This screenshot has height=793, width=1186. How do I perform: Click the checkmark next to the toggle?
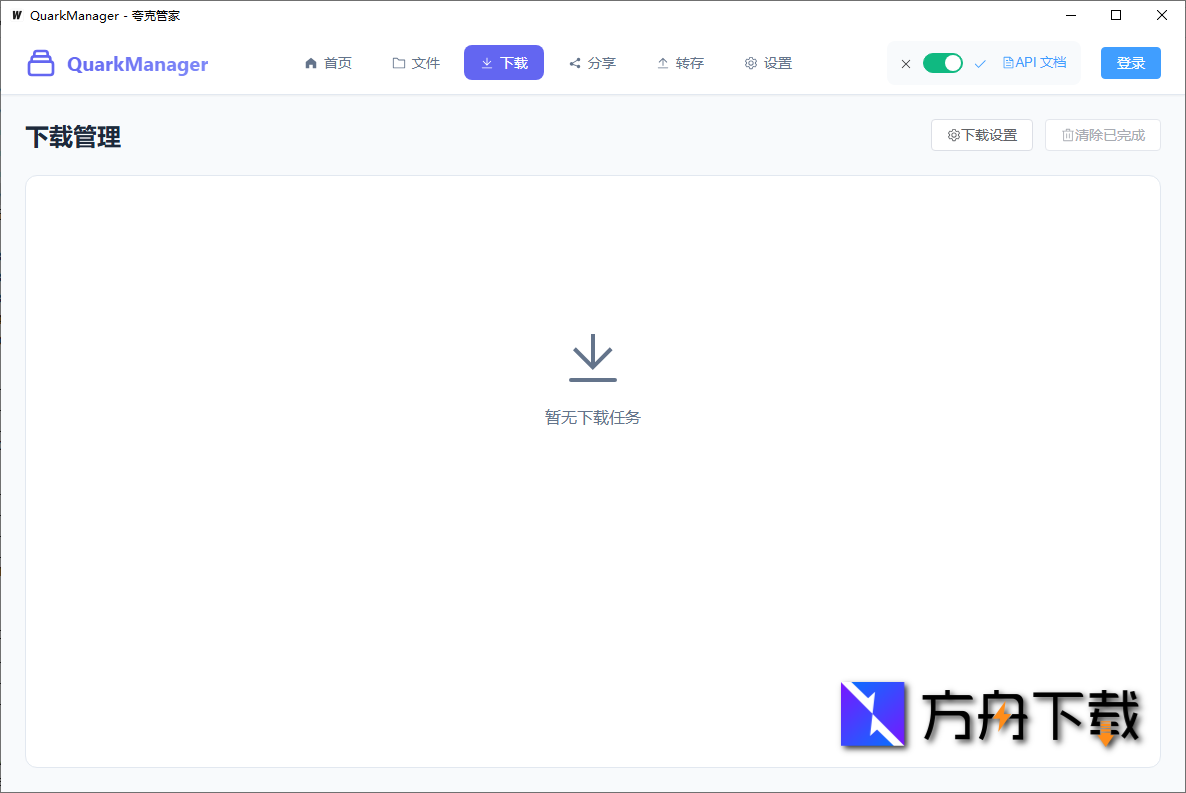(979, 62)
